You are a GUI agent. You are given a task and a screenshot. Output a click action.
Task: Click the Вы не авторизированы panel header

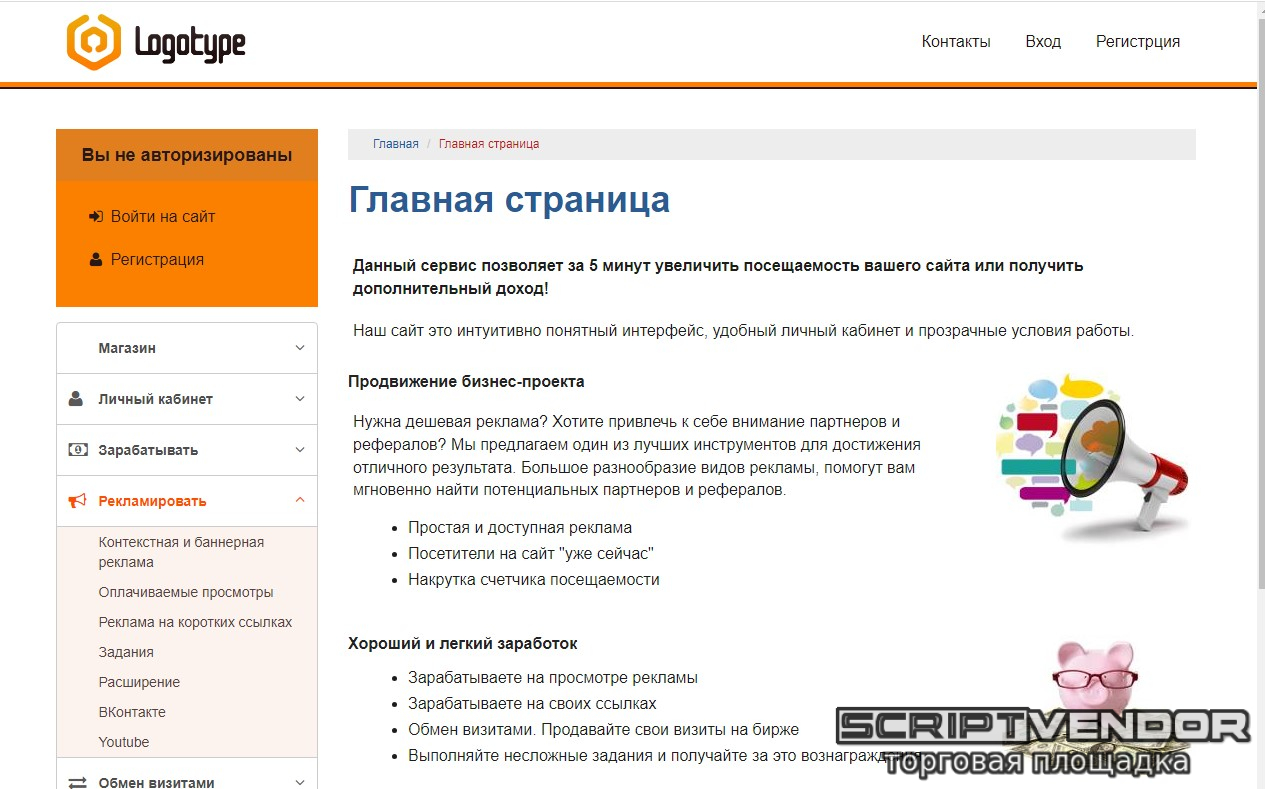[187, 155]
